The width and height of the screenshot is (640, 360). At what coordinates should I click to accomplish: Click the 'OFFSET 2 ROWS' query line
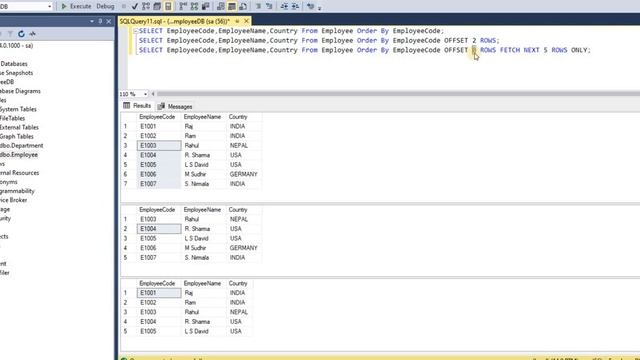click(319, 40)
